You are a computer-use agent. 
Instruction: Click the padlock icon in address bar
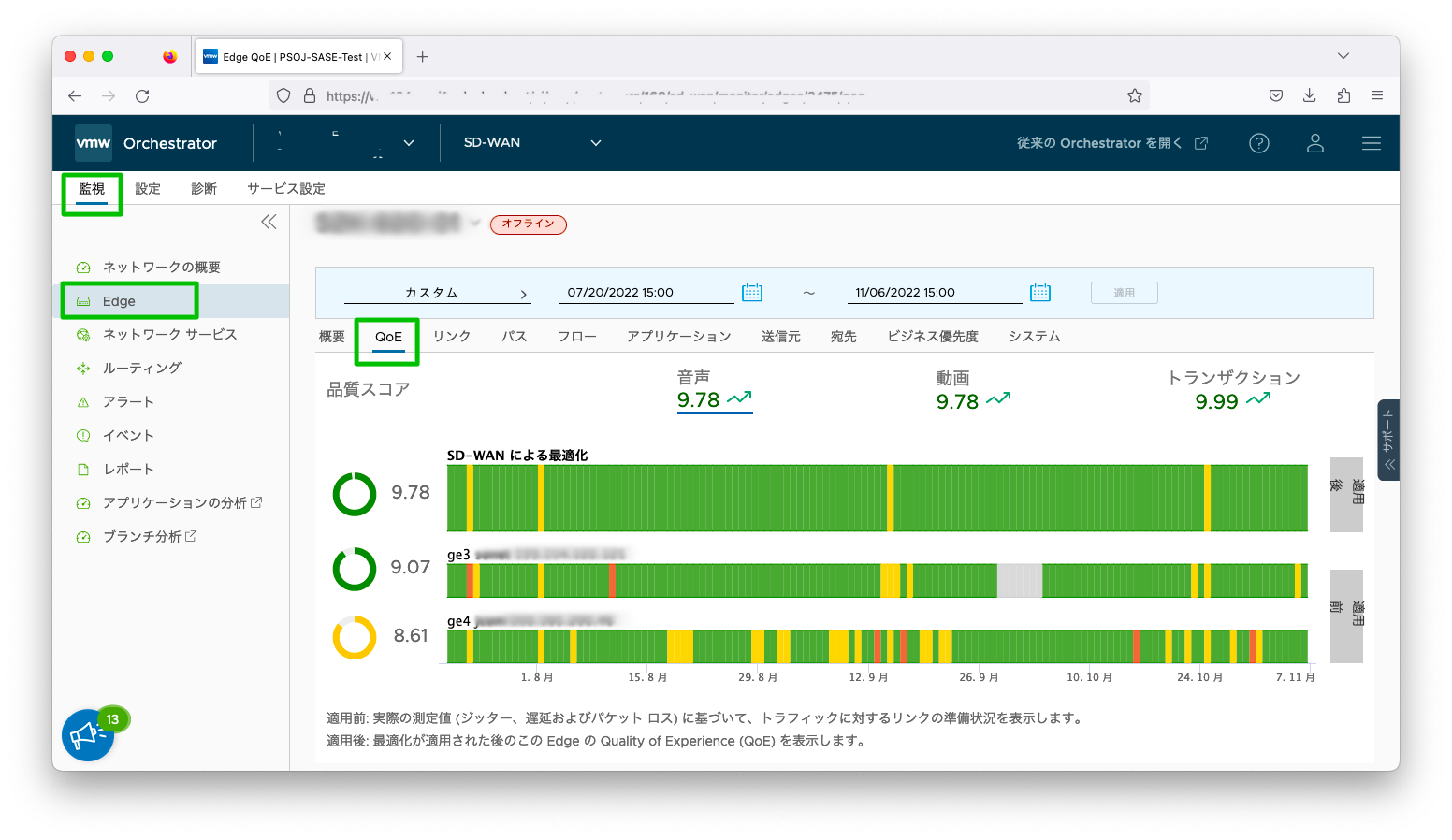click(x=310, y=95)
